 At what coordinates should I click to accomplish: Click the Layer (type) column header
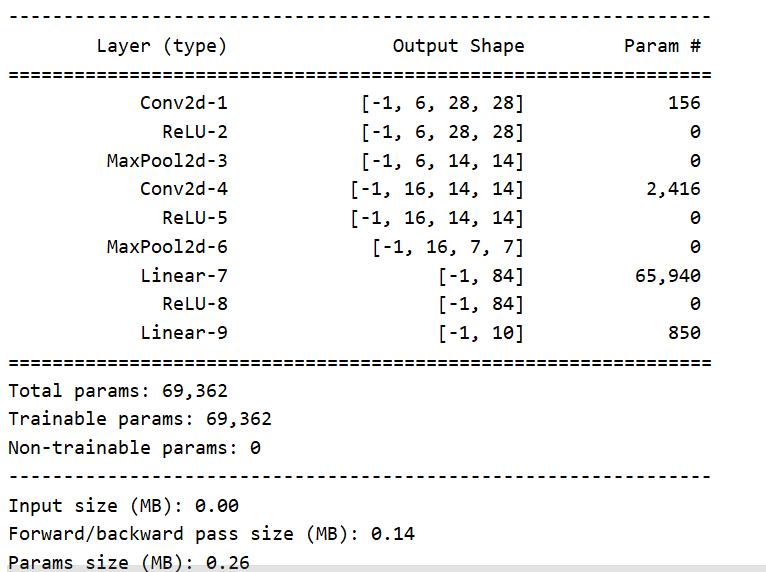coord(162,46)
